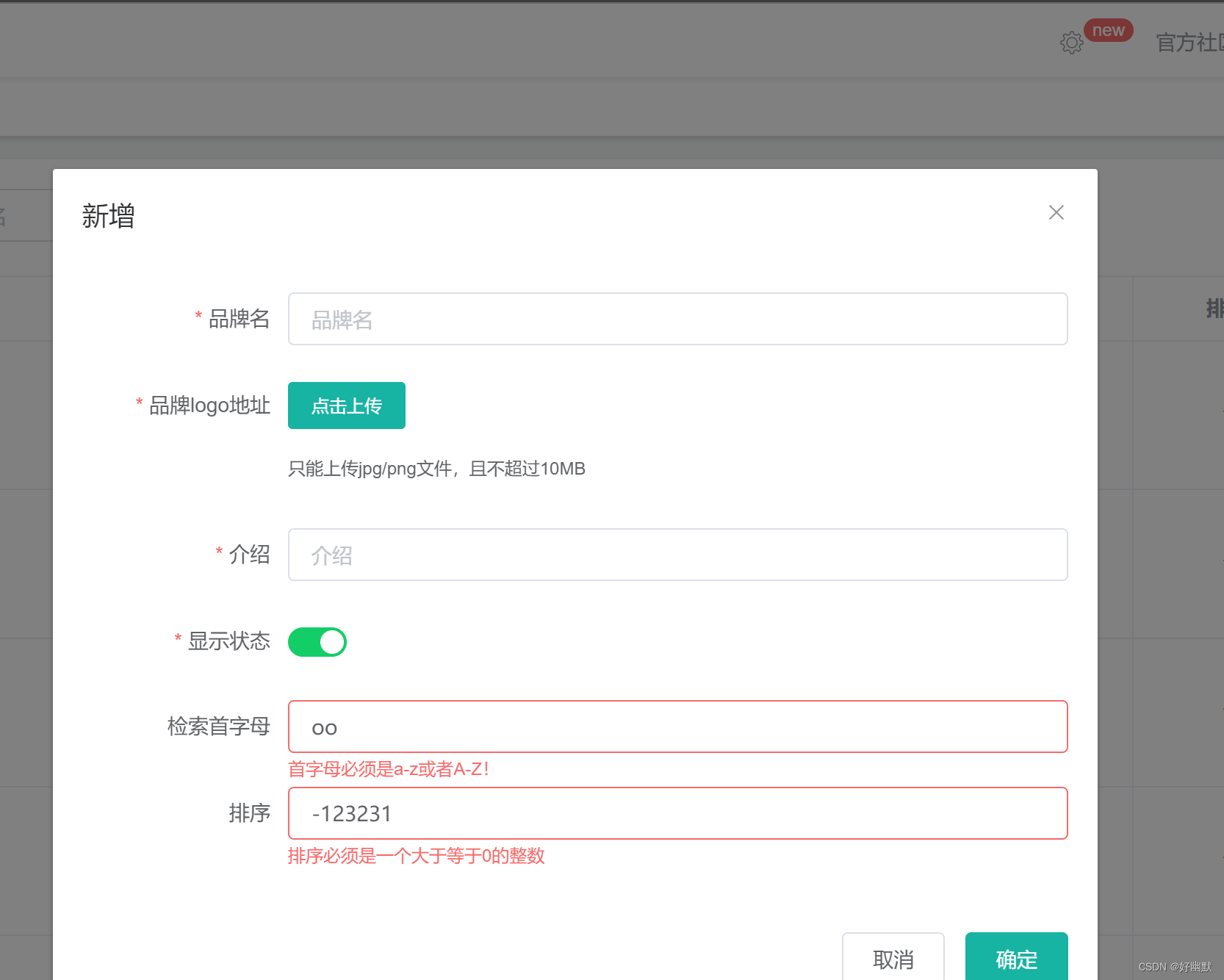Open settings gear icon in header

(x=1072, y=43)
